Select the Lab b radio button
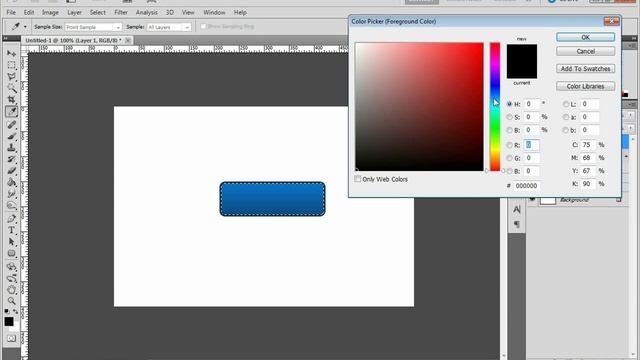This screenshot has height=360, width=640. coord(566,130)
